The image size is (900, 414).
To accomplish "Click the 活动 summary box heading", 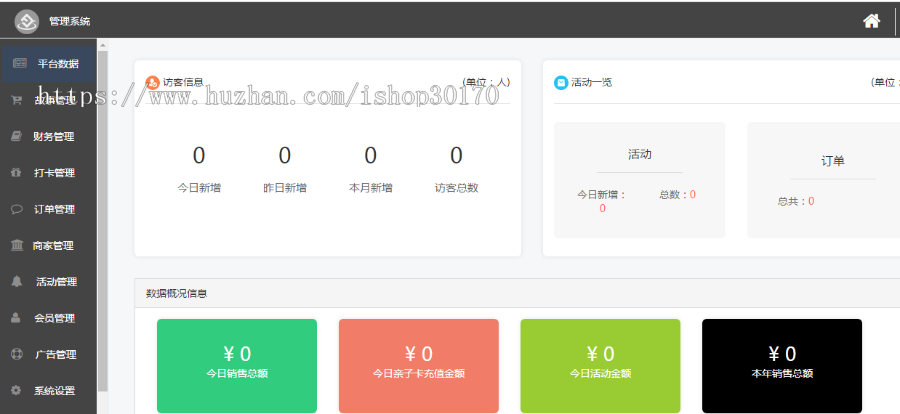I will [x=639, y=154].
